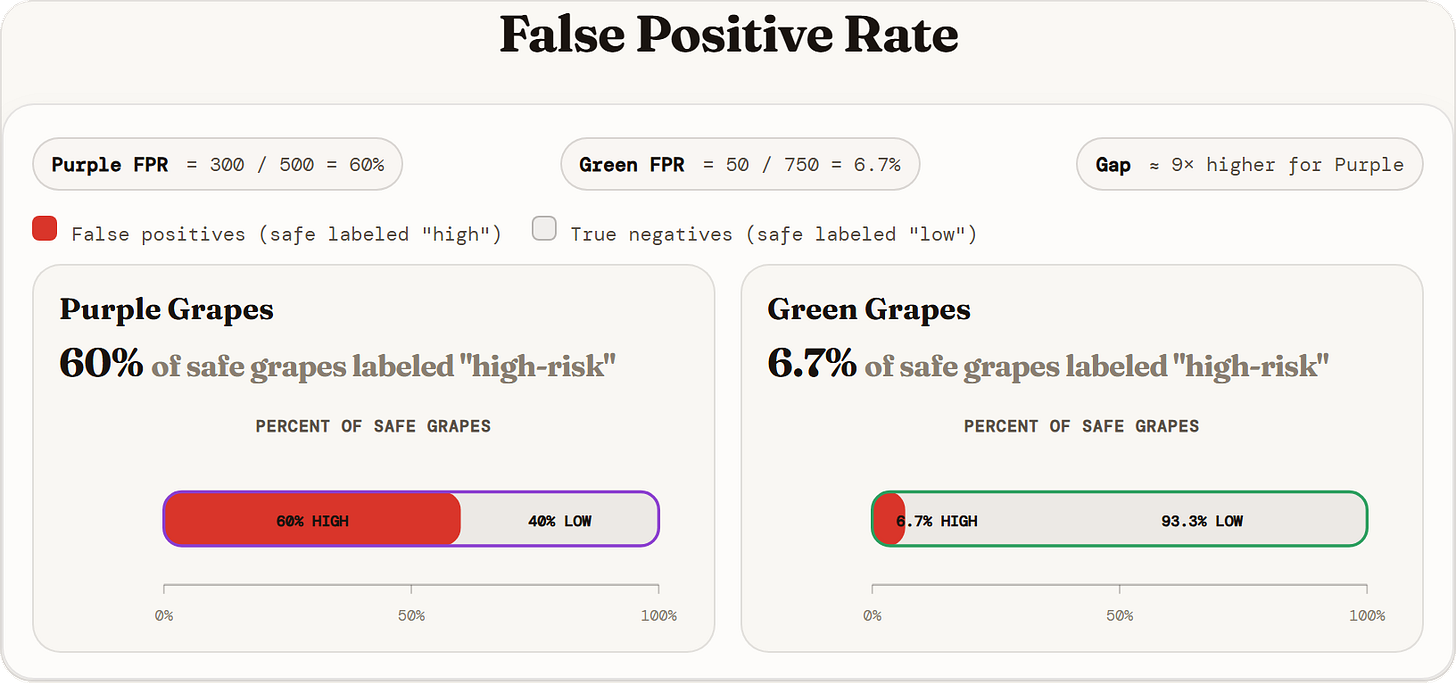Click the red False positives legend swatch
Image resolution: width=1456 pixels, height=683 pixels.
click(44, 229)
